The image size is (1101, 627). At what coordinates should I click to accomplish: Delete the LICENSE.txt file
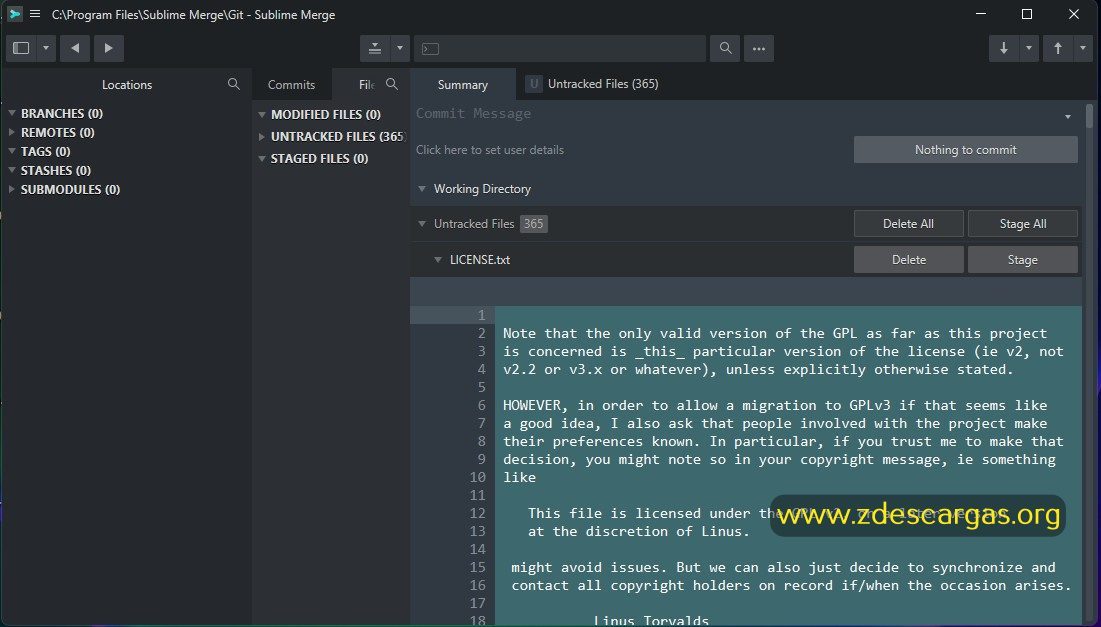(x=909, y=260)
